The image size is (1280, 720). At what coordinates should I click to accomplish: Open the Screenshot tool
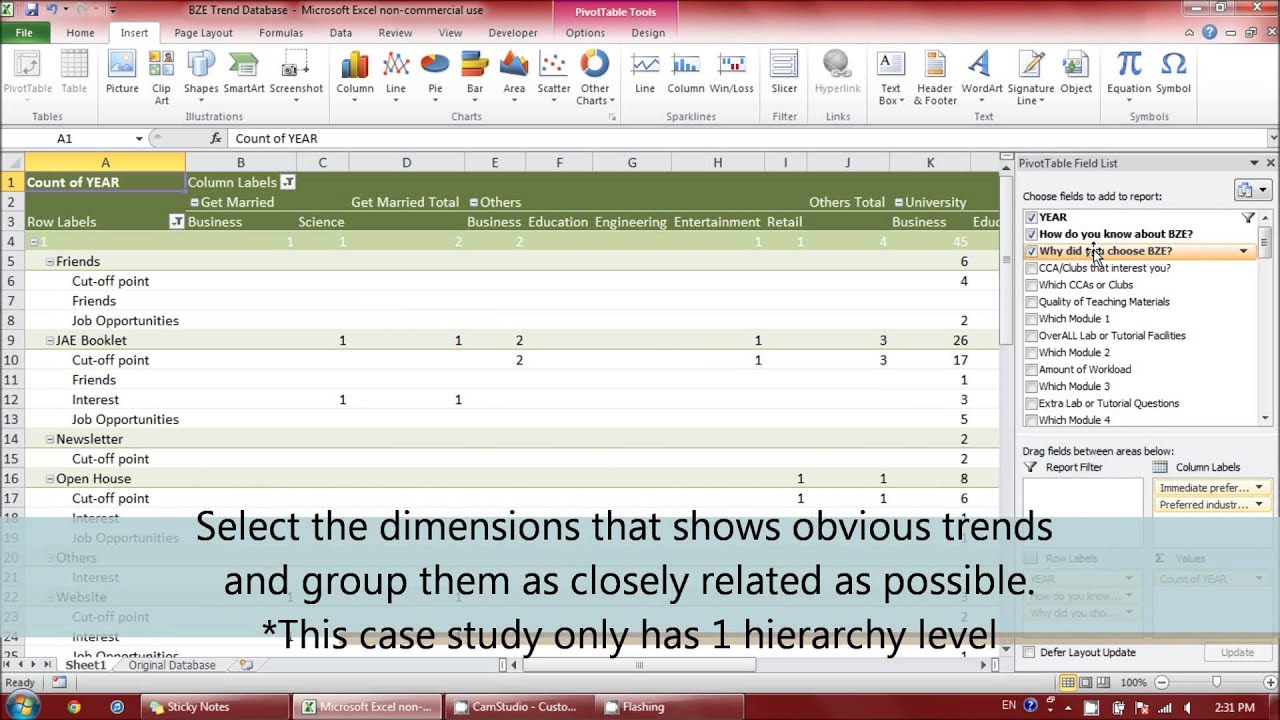click(x=296, y=76)
